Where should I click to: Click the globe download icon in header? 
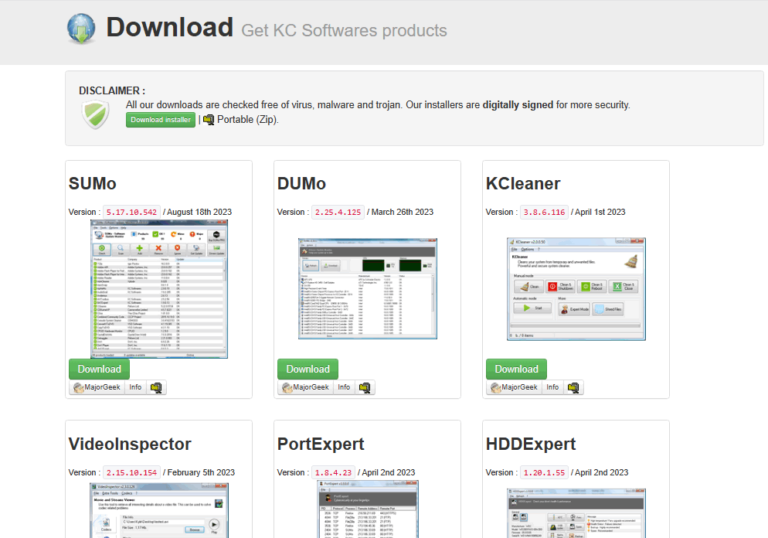tap(82, 29)
